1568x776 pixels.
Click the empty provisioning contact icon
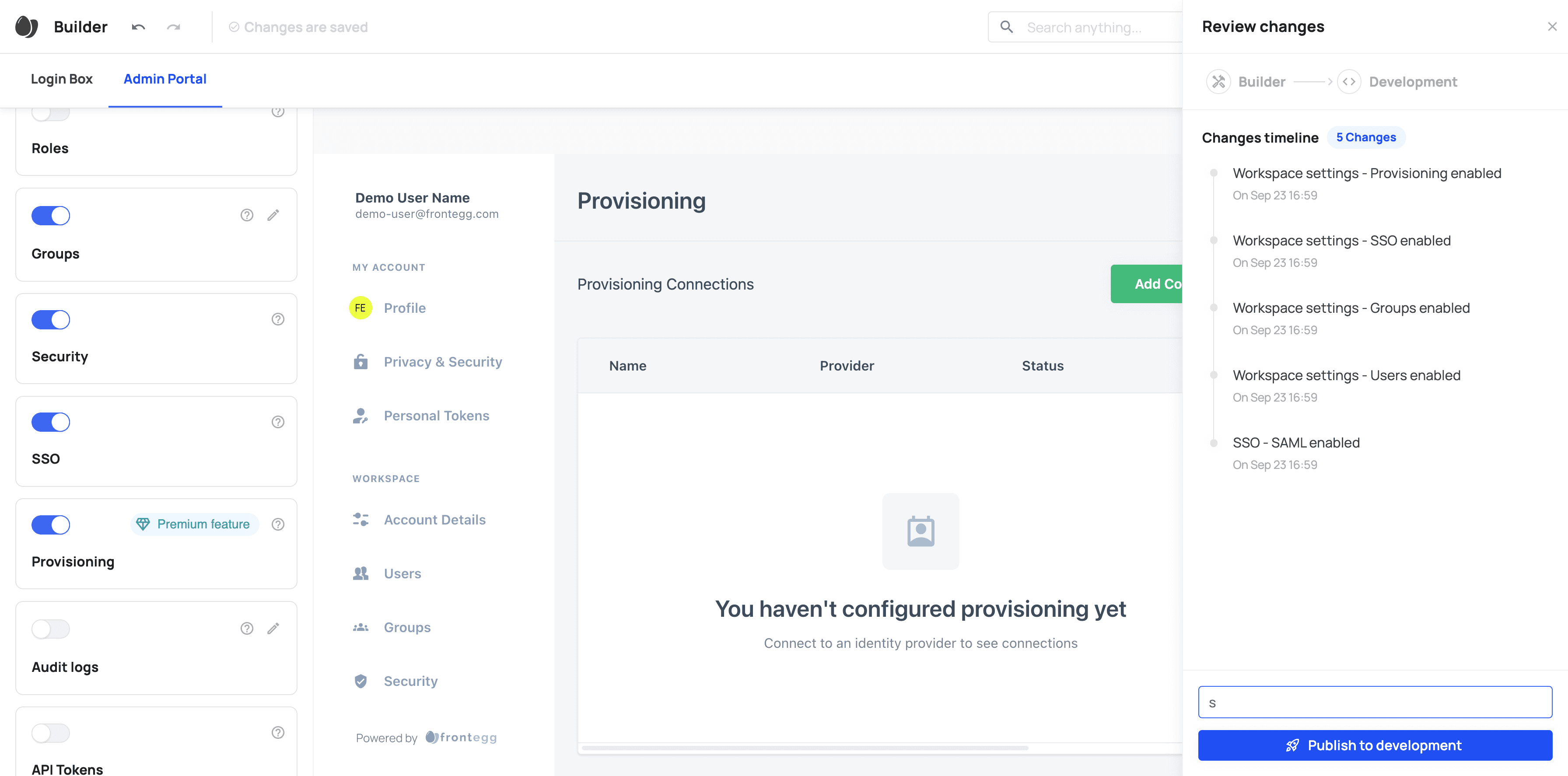coord(920,531)
